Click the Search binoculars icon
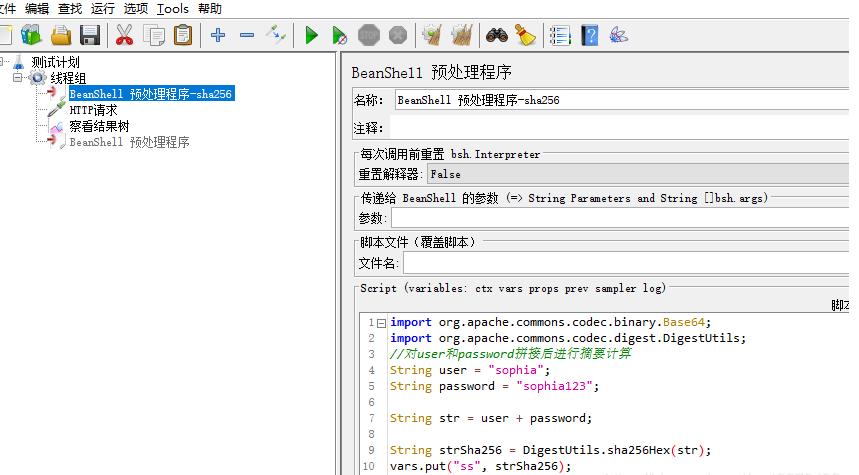 tap(496, 36)
